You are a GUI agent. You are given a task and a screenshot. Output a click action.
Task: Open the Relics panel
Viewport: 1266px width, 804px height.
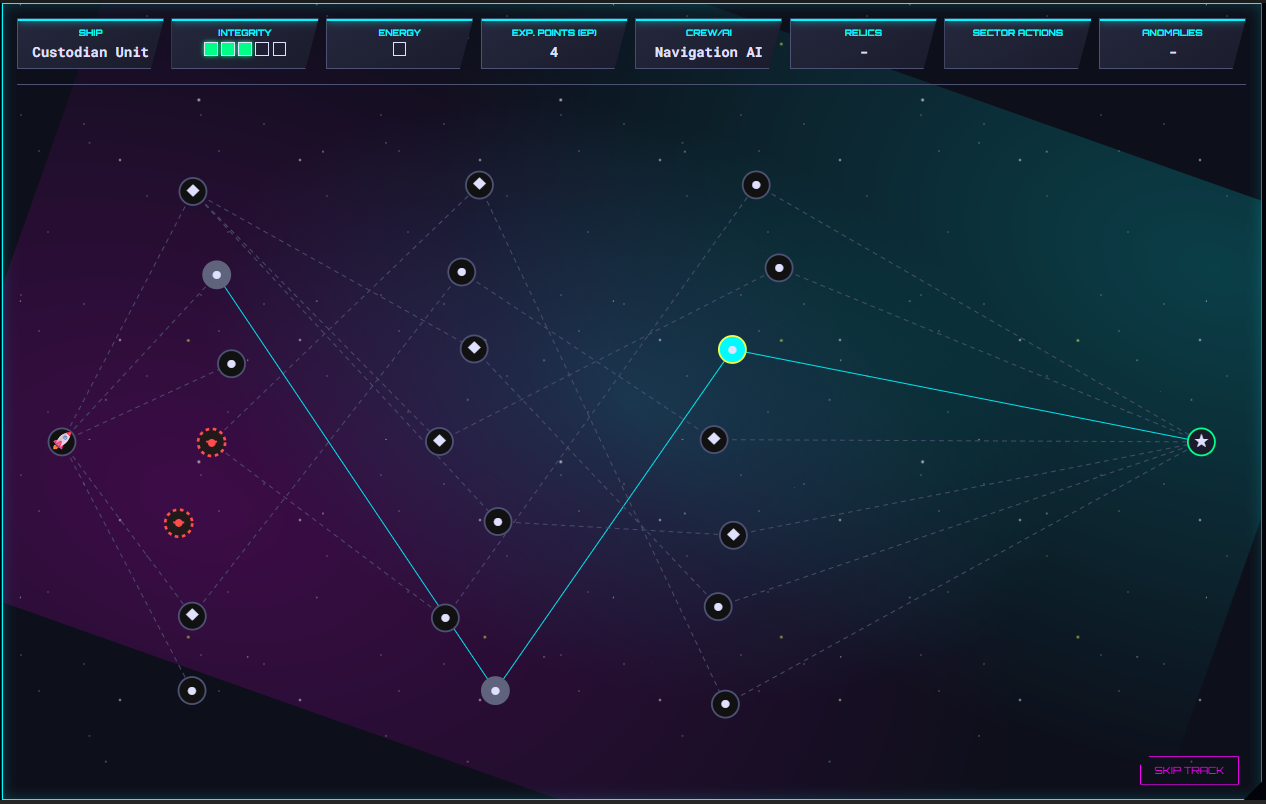click(x=863, y=44)
